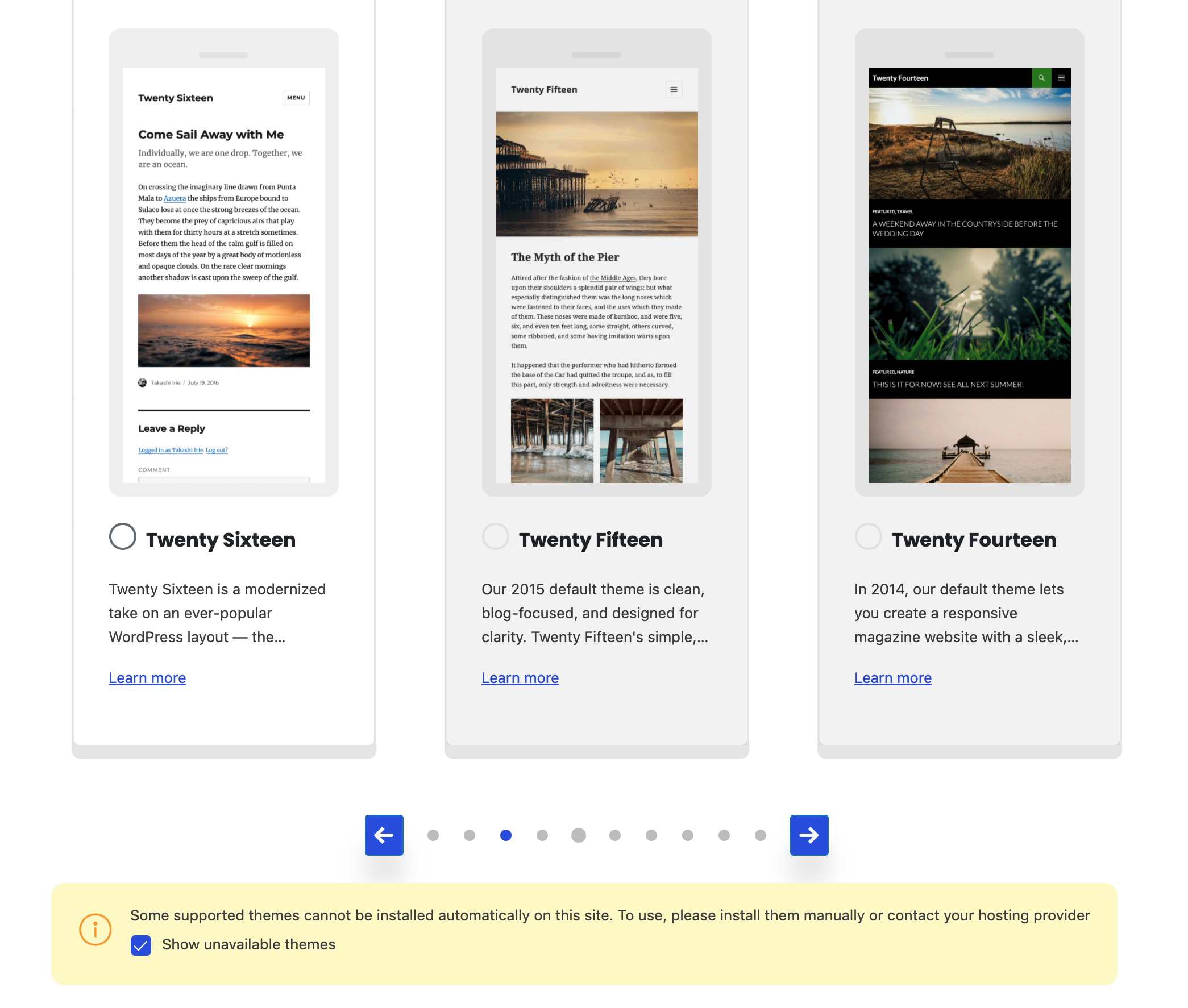Uncheck the Show unavailable themes checkbox
This screenshot has width=1188, height=1008.
point(140,944)
